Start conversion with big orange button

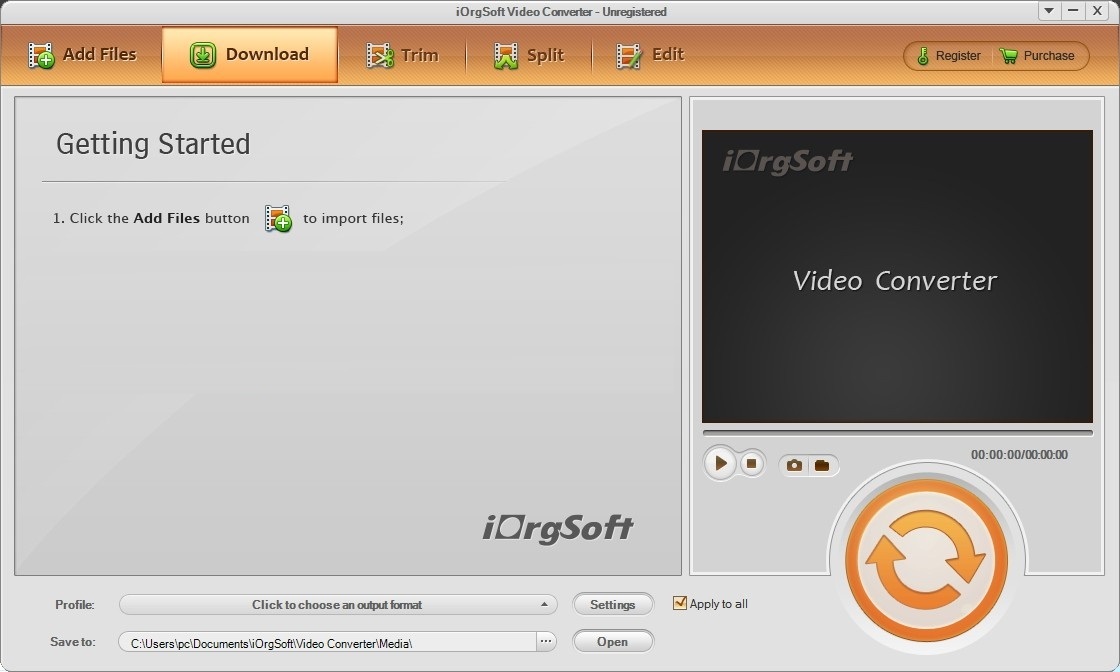(x=926, y=561)
